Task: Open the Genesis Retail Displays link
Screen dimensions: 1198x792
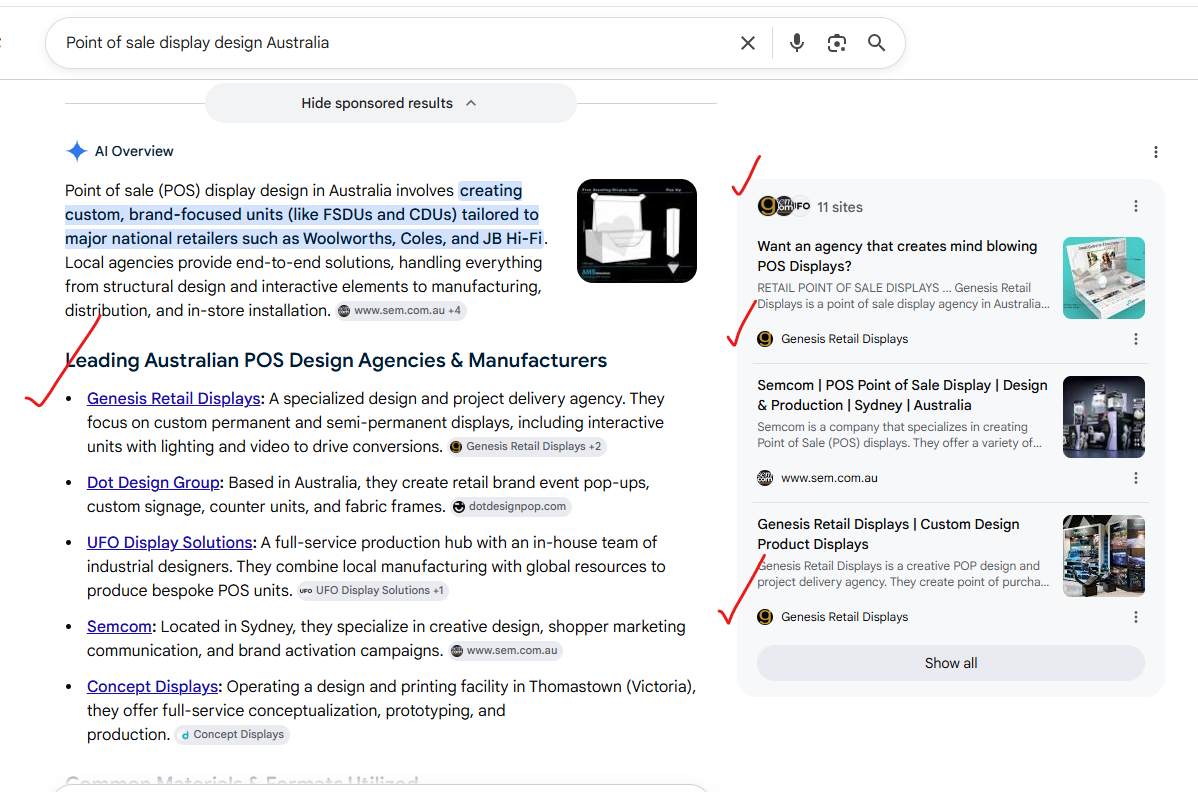Action: point(173,399)
